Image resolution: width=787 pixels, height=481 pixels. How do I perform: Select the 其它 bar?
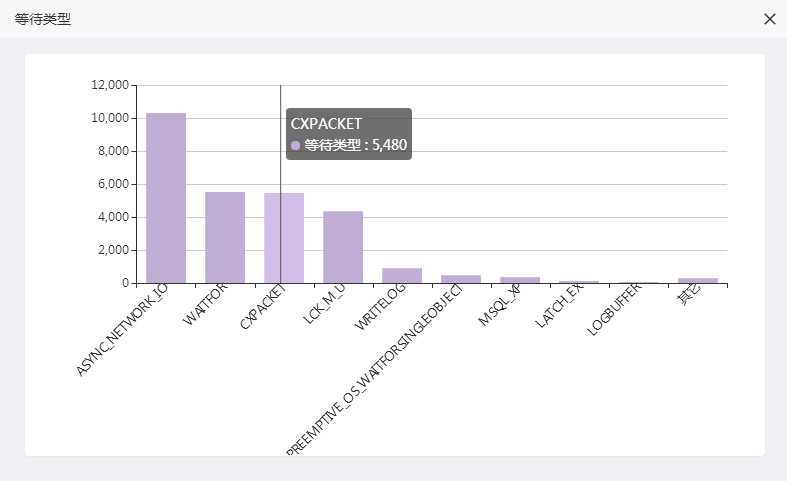pos(697,280)
